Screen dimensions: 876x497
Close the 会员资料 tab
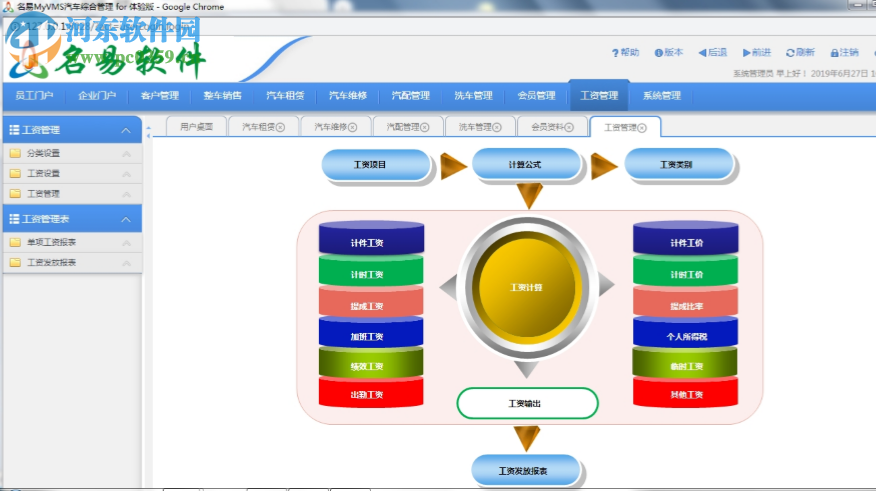coord(569,127)
